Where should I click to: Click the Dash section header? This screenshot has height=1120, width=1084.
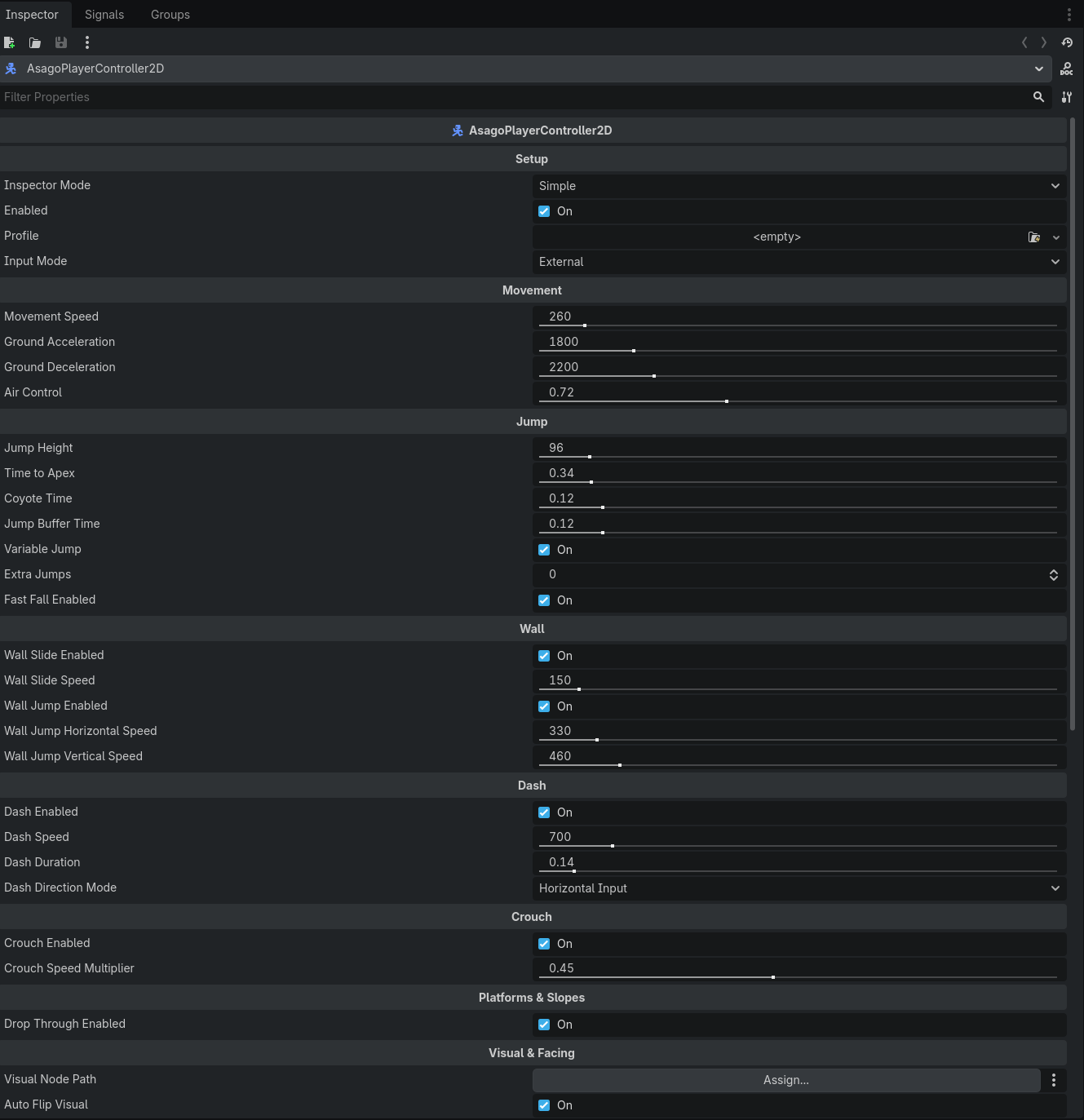point(532,786)
